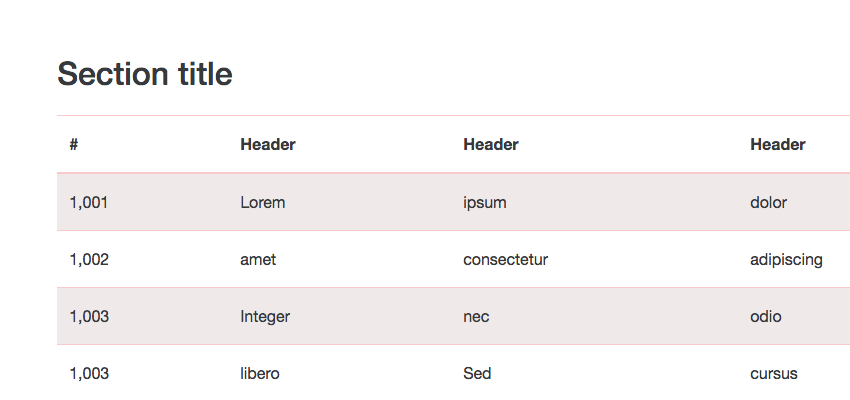Click the "dolor" table cell
The width and height of the screenshot is (850, 400).
pos(768,202)
